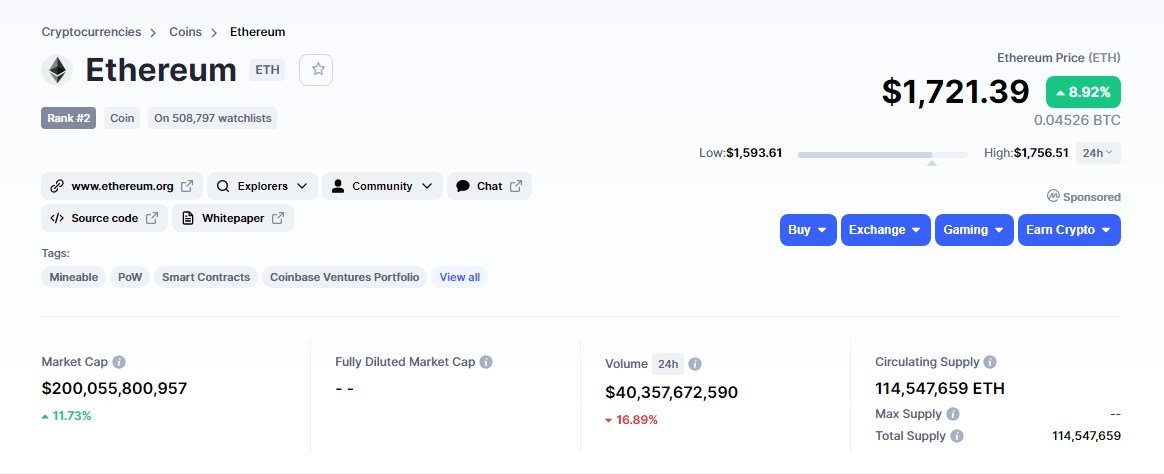Open info icon next to Volume 24h
The width and height of the screenshot is (1164, 474).
pos(695,364)
